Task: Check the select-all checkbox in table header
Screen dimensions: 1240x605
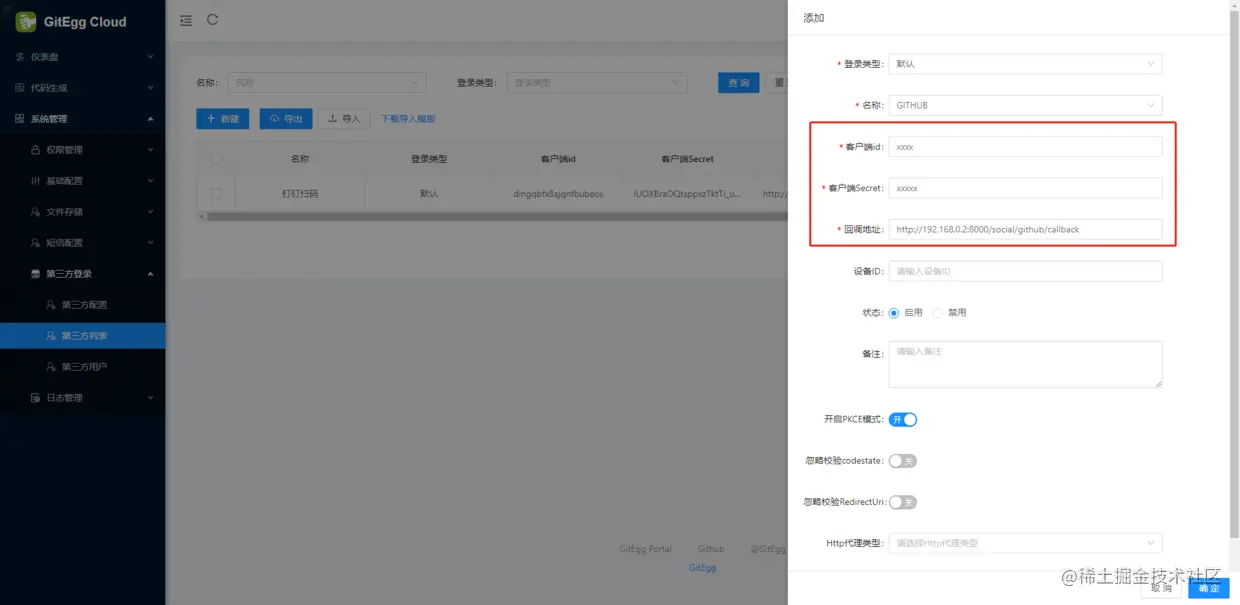Action: (x=216, y=158)
